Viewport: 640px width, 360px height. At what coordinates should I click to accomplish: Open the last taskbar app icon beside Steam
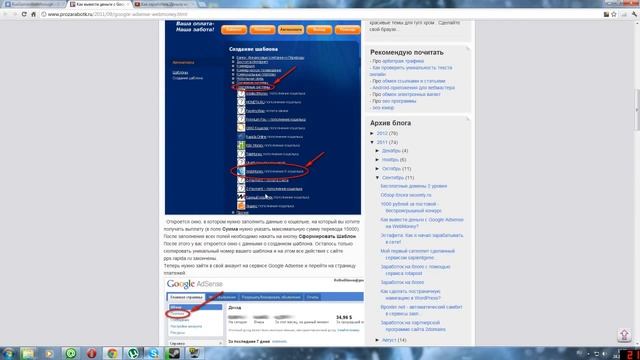pyautogui.click(x=194, y=353)
